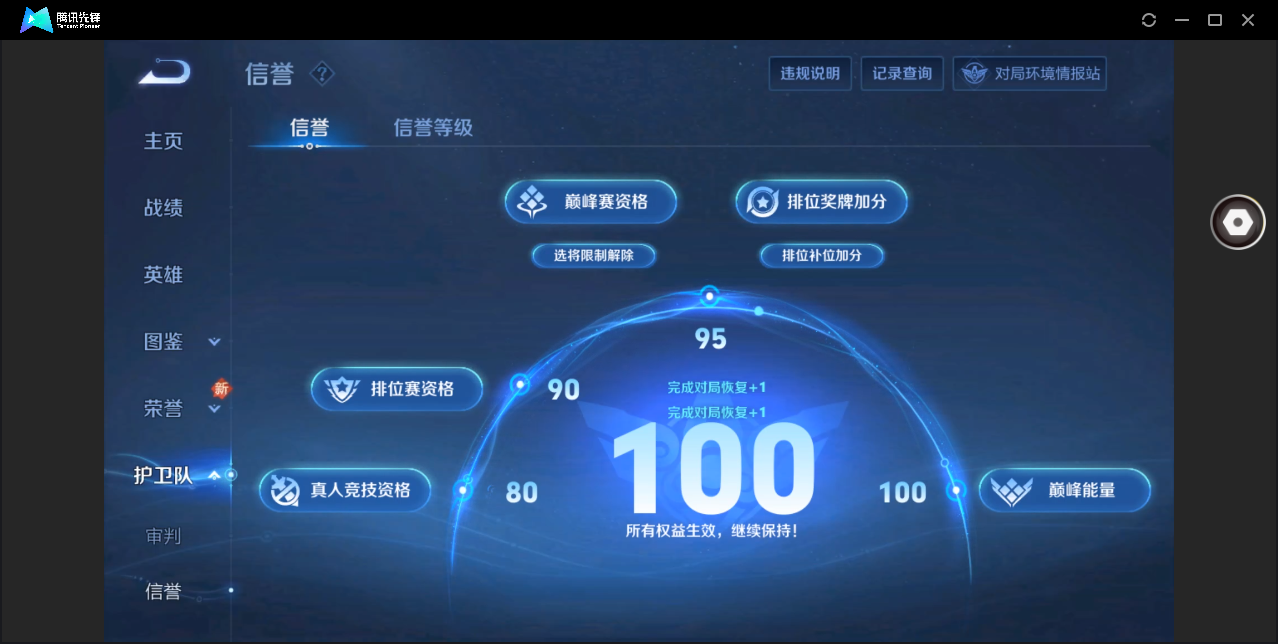Click the 真人竞技资格 crossed swords icon

click(284, 491)
